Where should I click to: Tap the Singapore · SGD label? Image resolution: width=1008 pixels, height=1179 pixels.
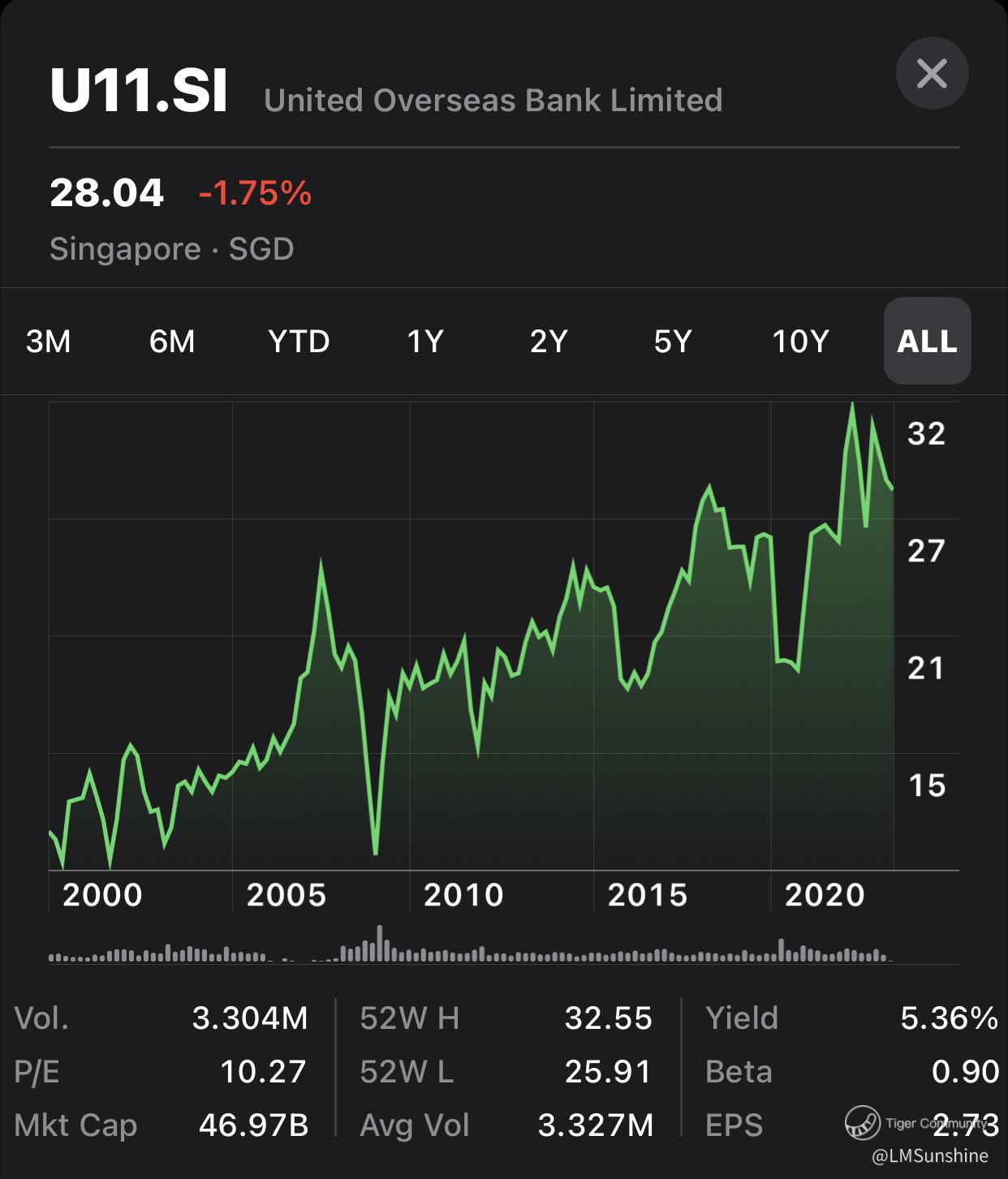pos(171,248)
